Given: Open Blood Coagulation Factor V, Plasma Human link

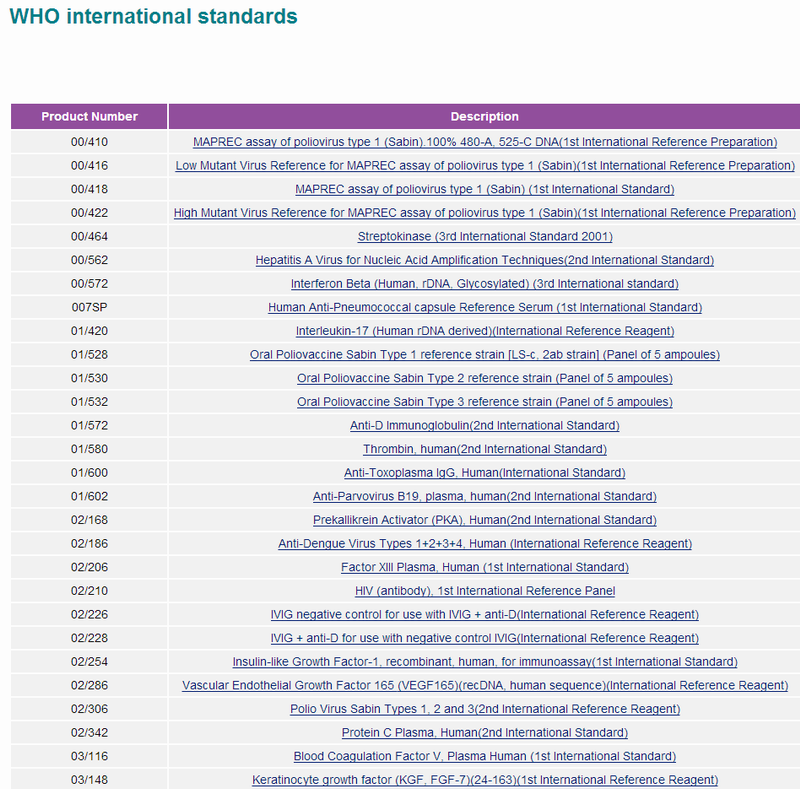Looking at the screenshot, I should pos(485,756).
